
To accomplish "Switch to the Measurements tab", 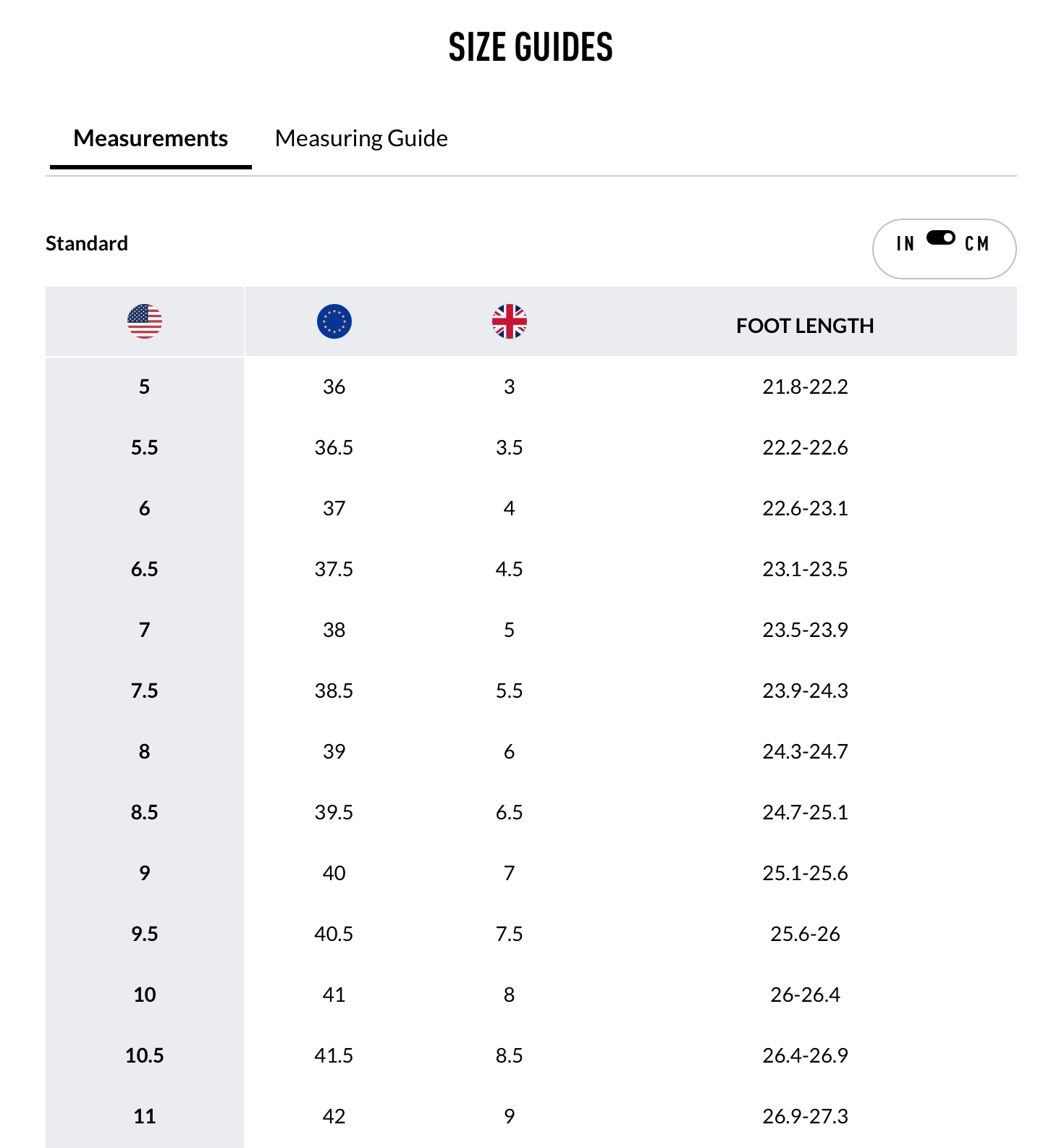I will pyautogui.click(x=151, y=138).
